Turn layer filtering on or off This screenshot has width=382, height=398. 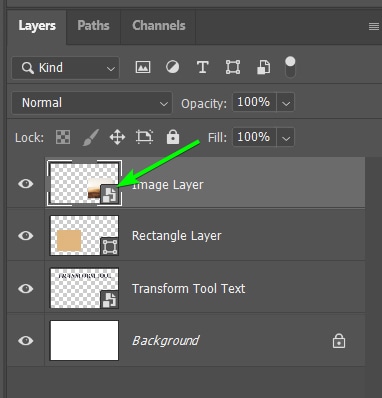click(290, 67)
